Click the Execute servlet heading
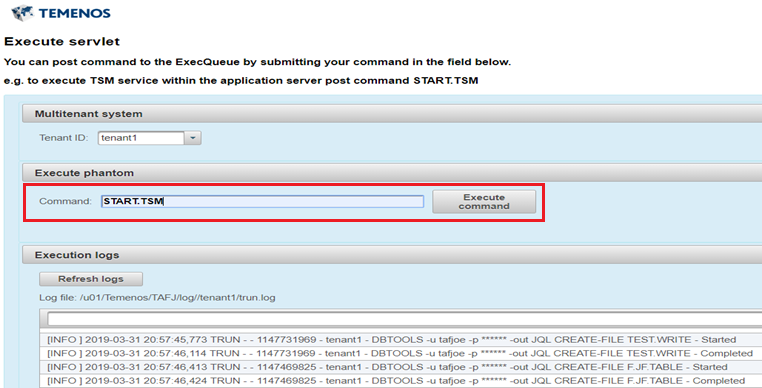Viewport: 762px width, 388px height. (62, 42)
